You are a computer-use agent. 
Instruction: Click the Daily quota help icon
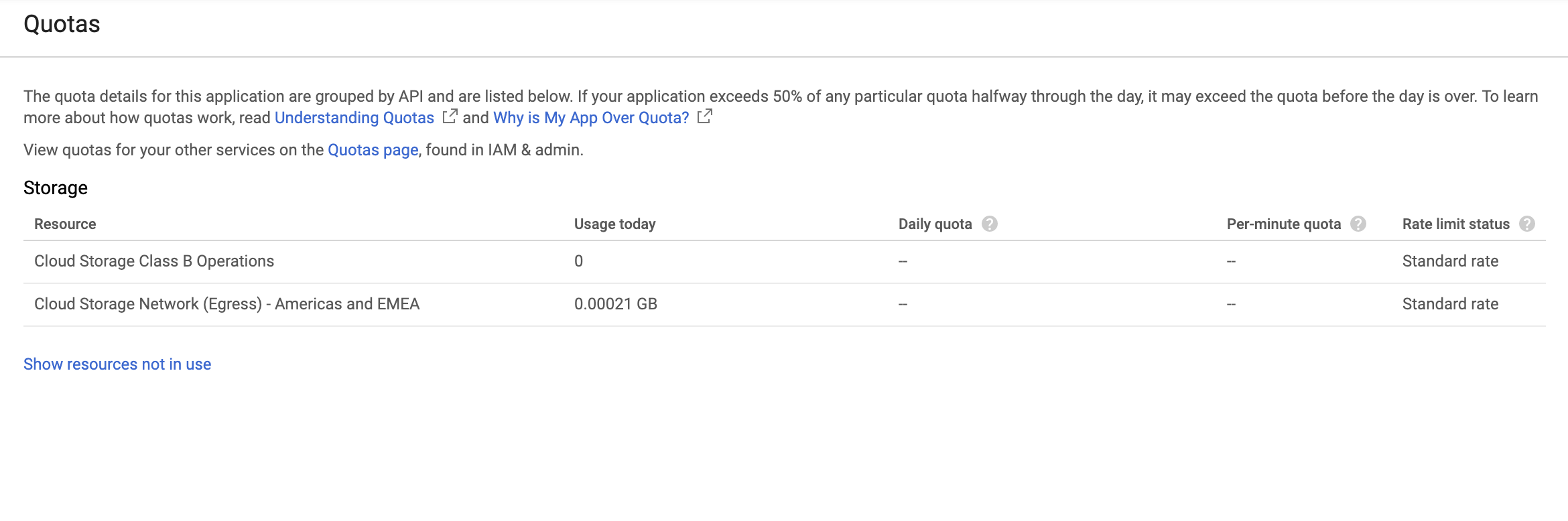point(990,224)
